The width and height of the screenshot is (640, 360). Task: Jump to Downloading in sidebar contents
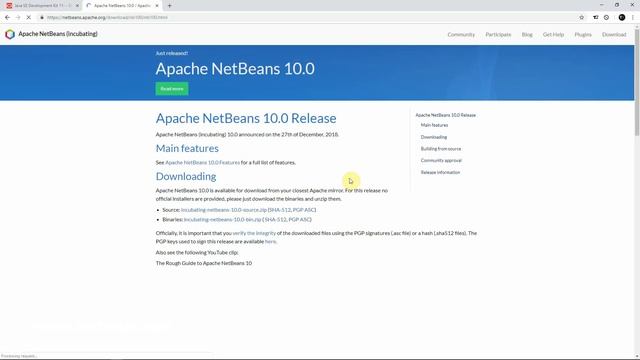coord(433,137)
